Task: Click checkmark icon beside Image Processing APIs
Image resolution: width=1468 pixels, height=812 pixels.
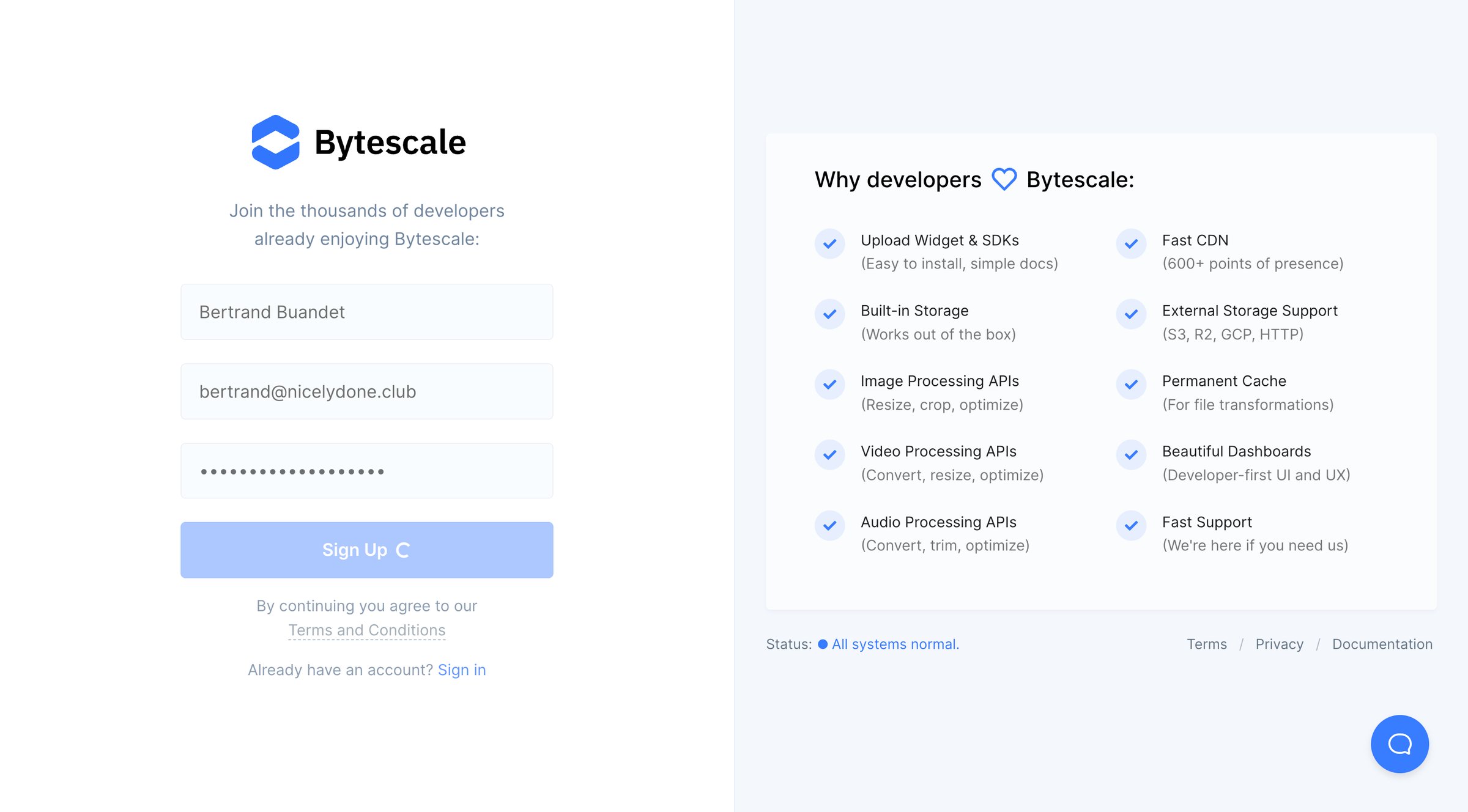Action: [x=829, y=384]
